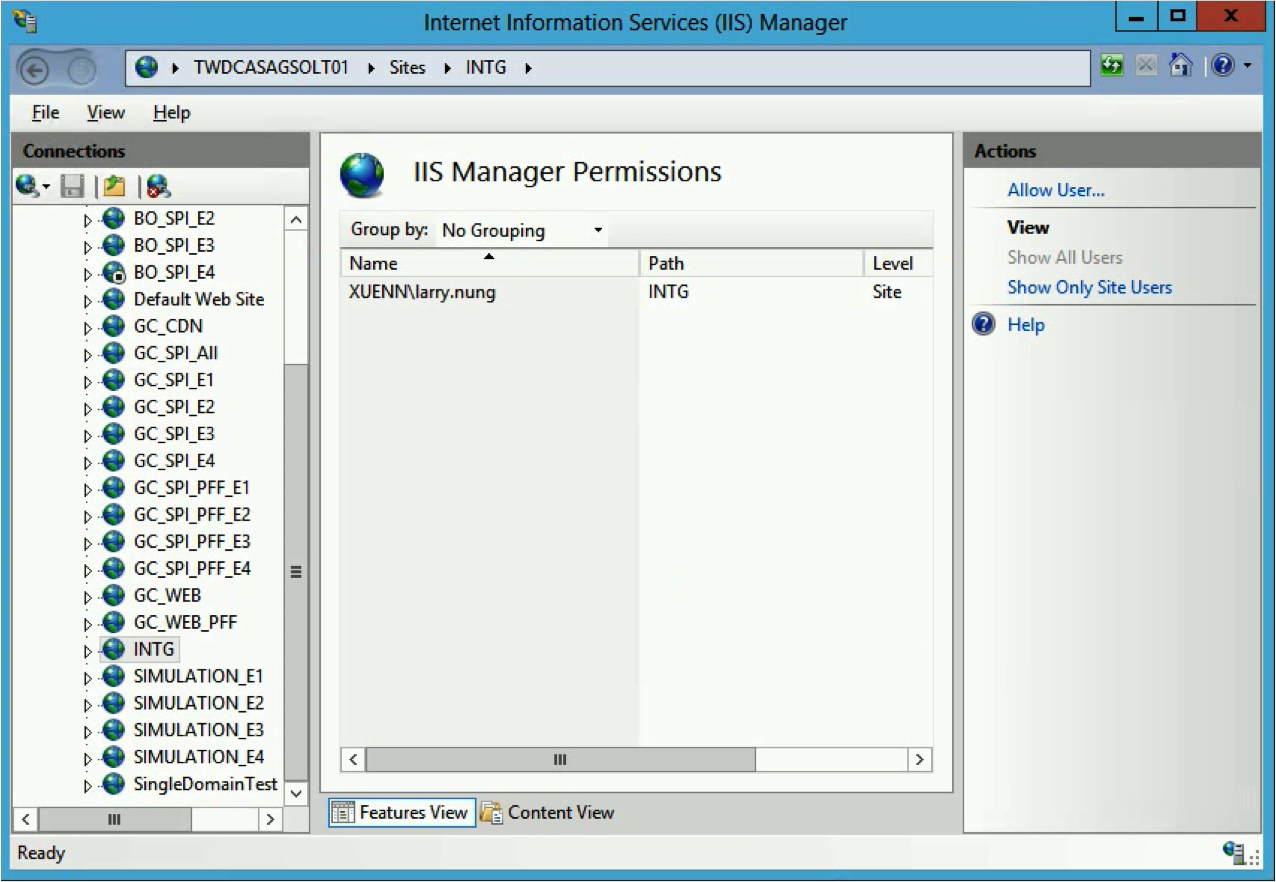Click the globe icon beside Default Web Site

pyautogui.click(x=113, y=299)
